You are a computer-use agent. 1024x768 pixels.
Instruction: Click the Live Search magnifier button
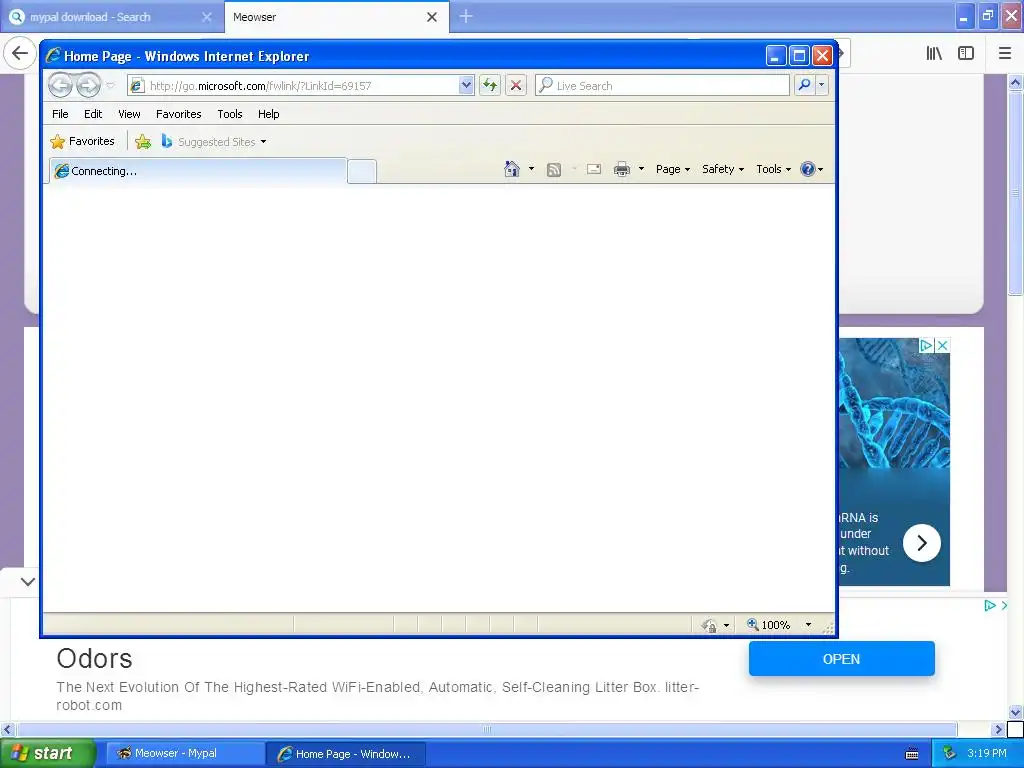click(x=805, y=85)
